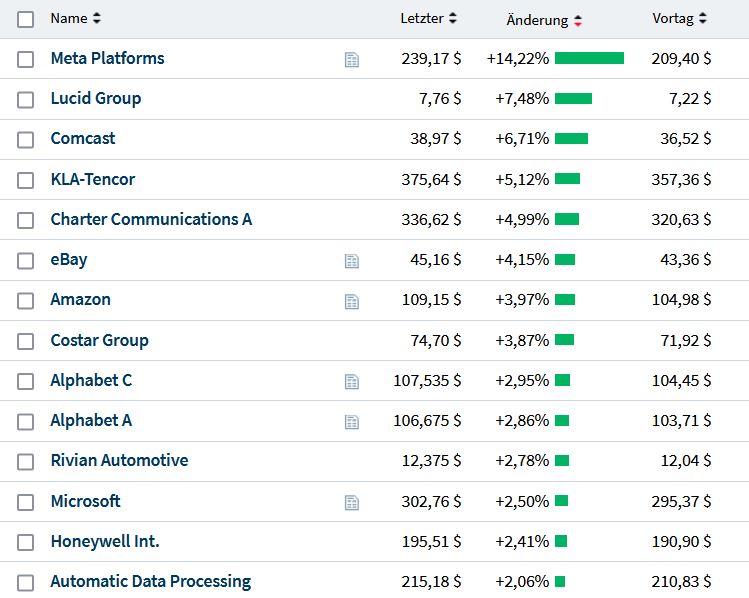749x598 pixels.
Task: Check the box for Lucid Group
Action: pos(25,99)
